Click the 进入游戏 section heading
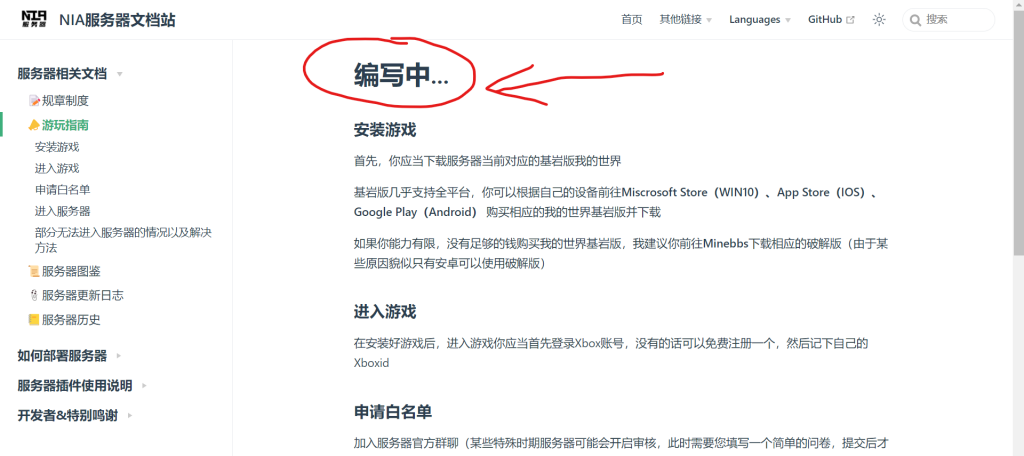 pyautogui.click(x=385, y=311)
